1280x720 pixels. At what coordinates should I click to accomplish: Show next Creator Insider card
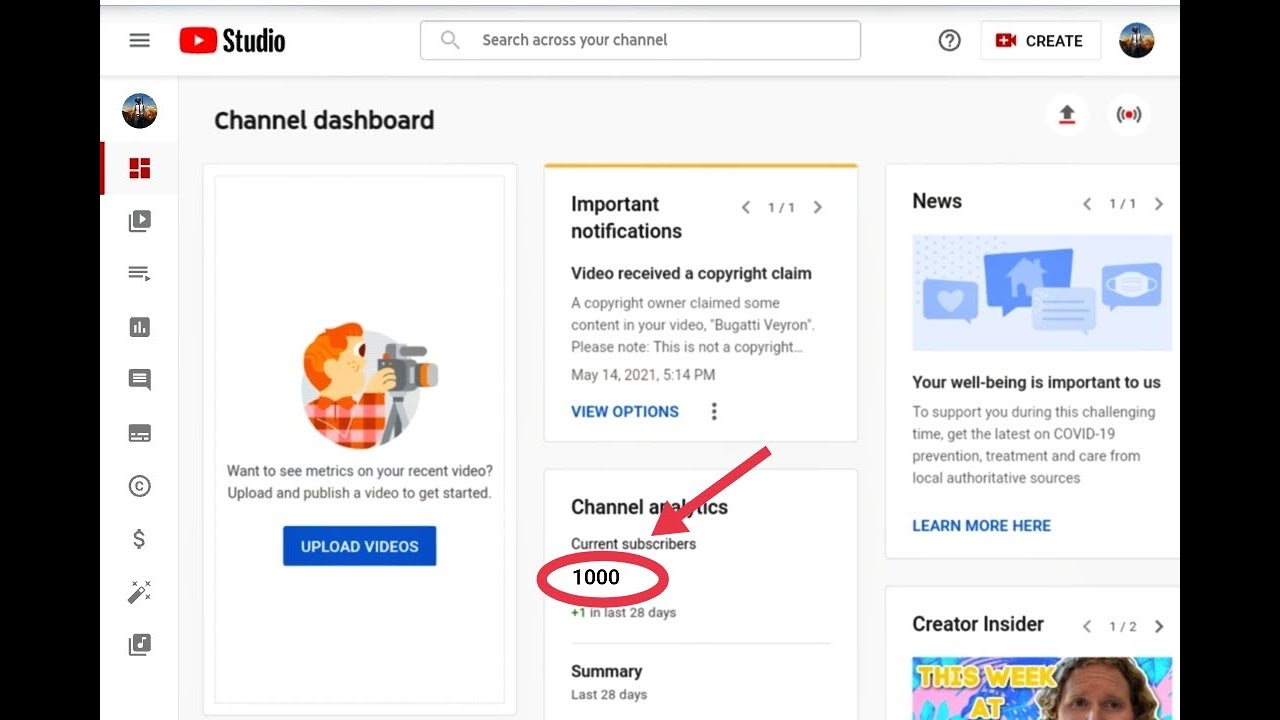click(x=1159, y=626)
